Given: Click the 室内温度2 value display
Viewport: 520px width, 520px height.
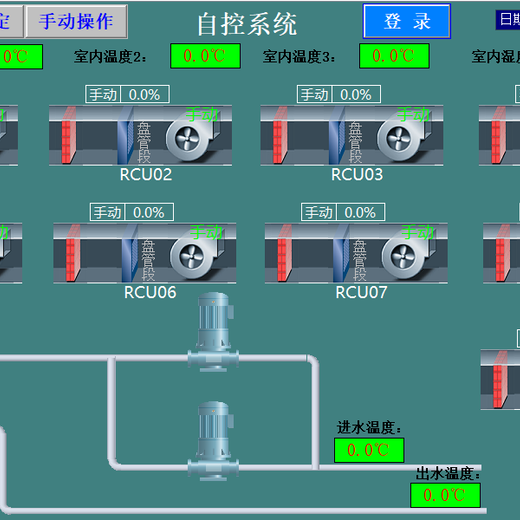Looking at the screenshot, I should (205, 56).
